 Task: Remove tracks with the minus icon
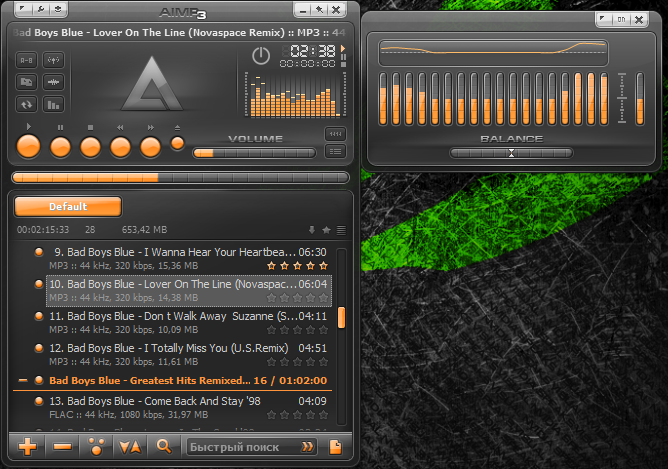tap(62, 447)
